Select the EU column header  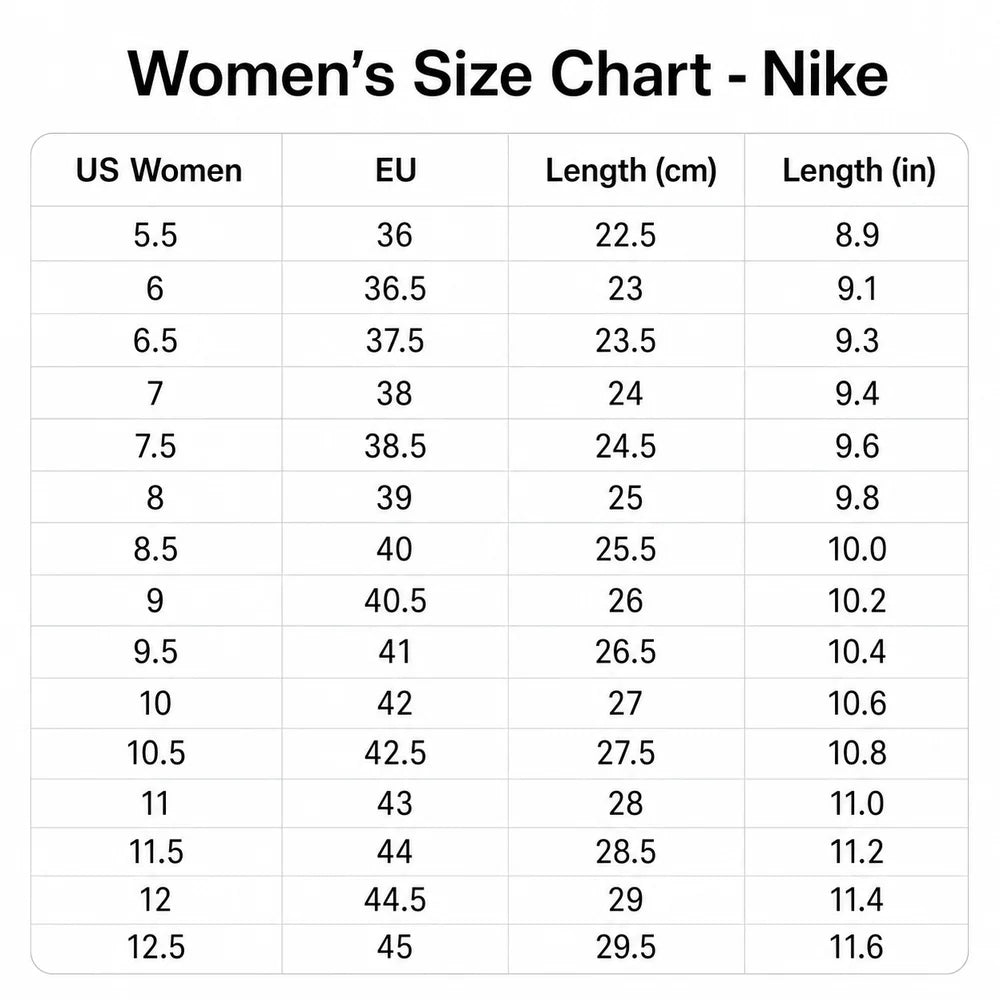click(395, 170)
